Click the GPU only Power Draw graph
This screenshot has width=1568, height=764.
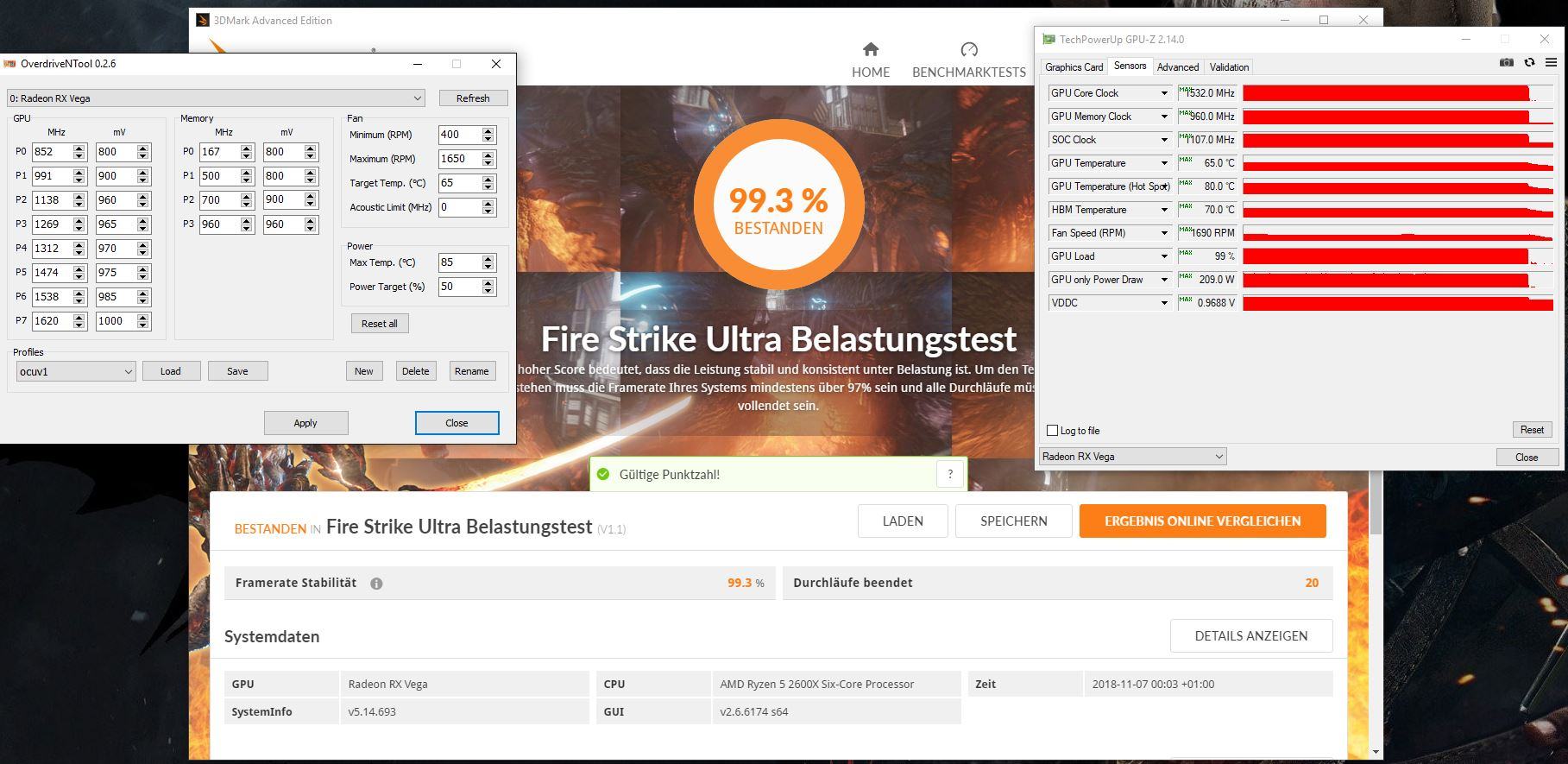point(1397,280)
